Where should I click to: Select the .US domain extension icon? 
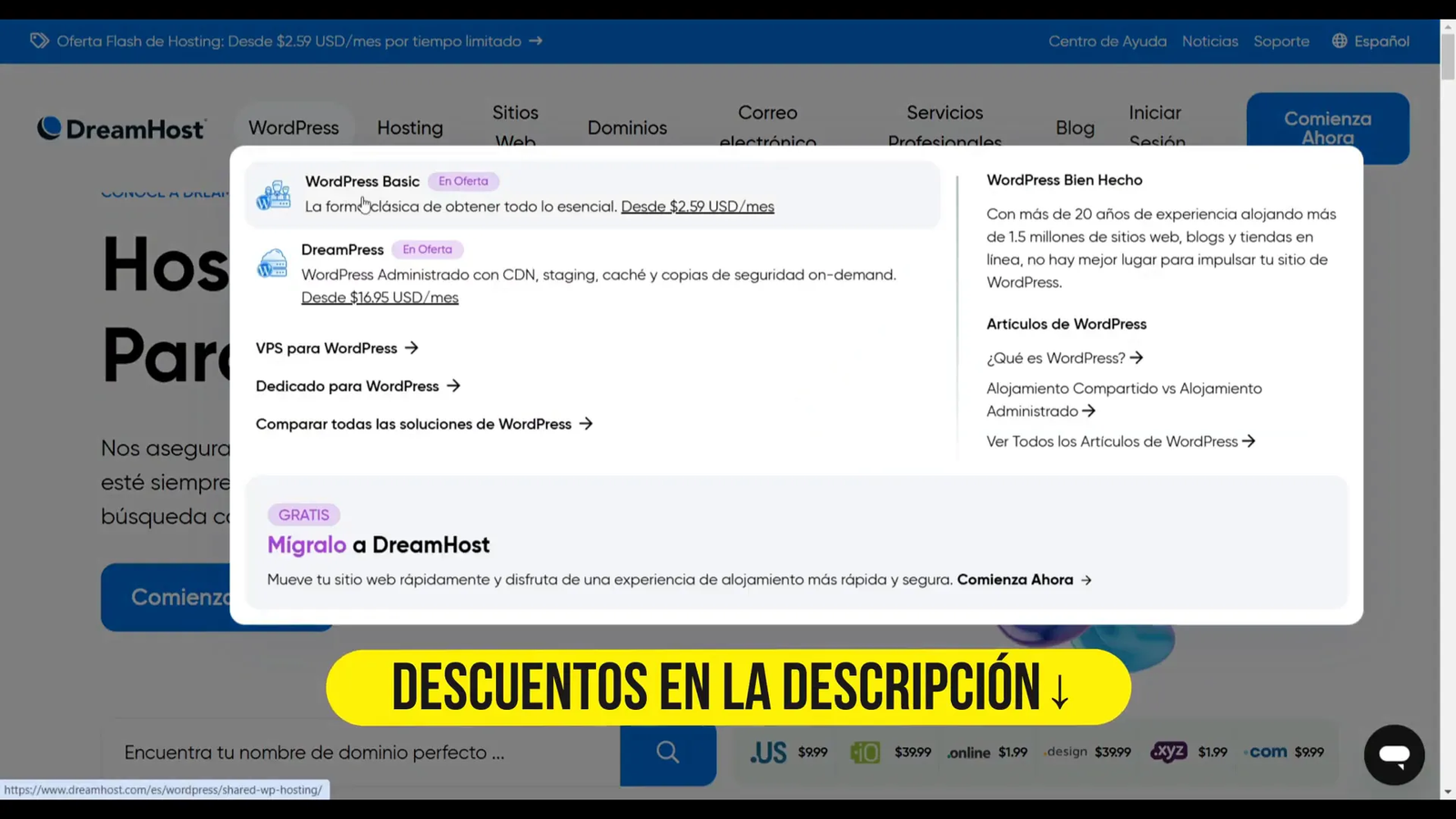[x=768, y=752]
